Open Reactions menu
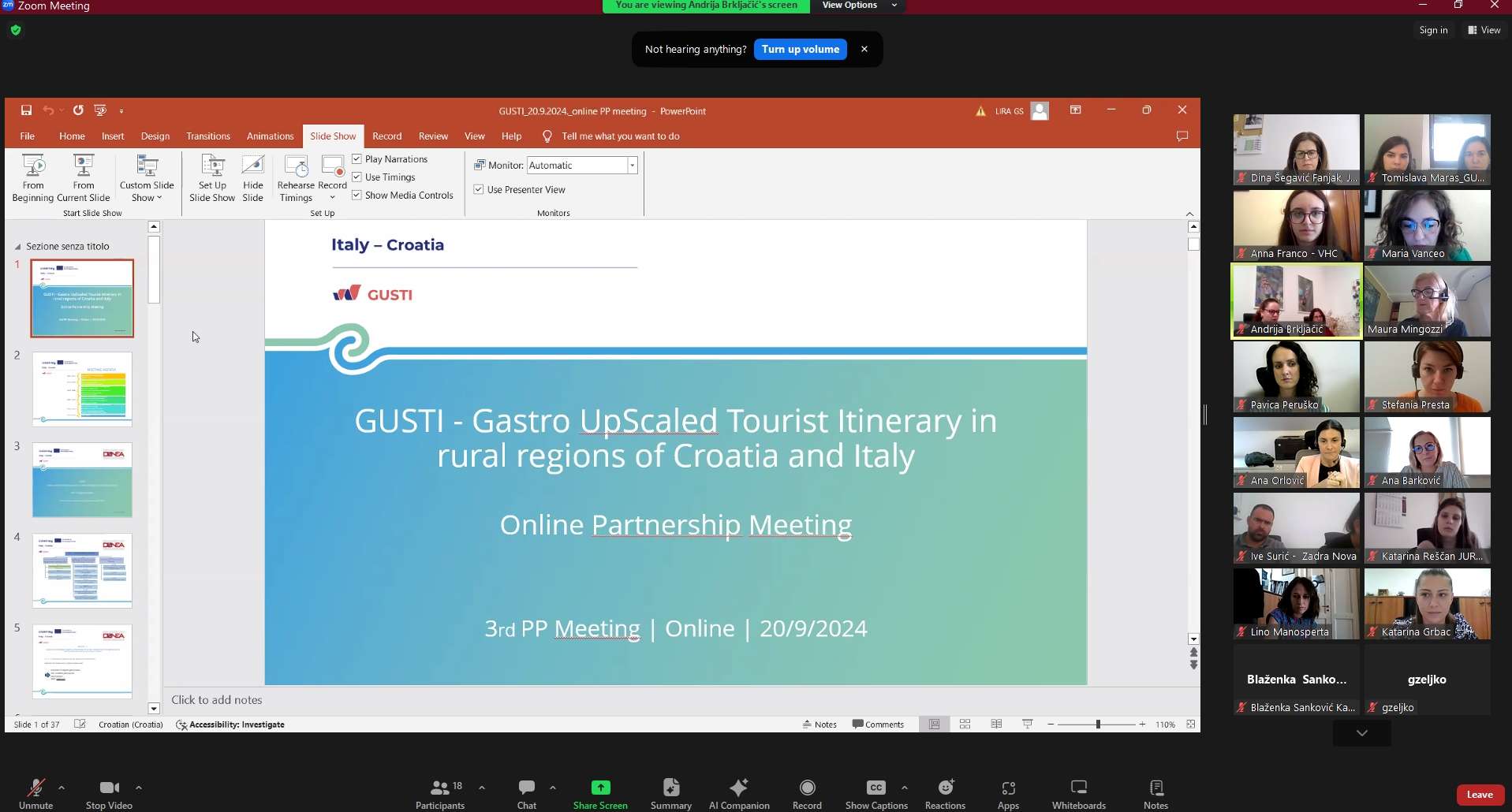 (x=945, y=794)
